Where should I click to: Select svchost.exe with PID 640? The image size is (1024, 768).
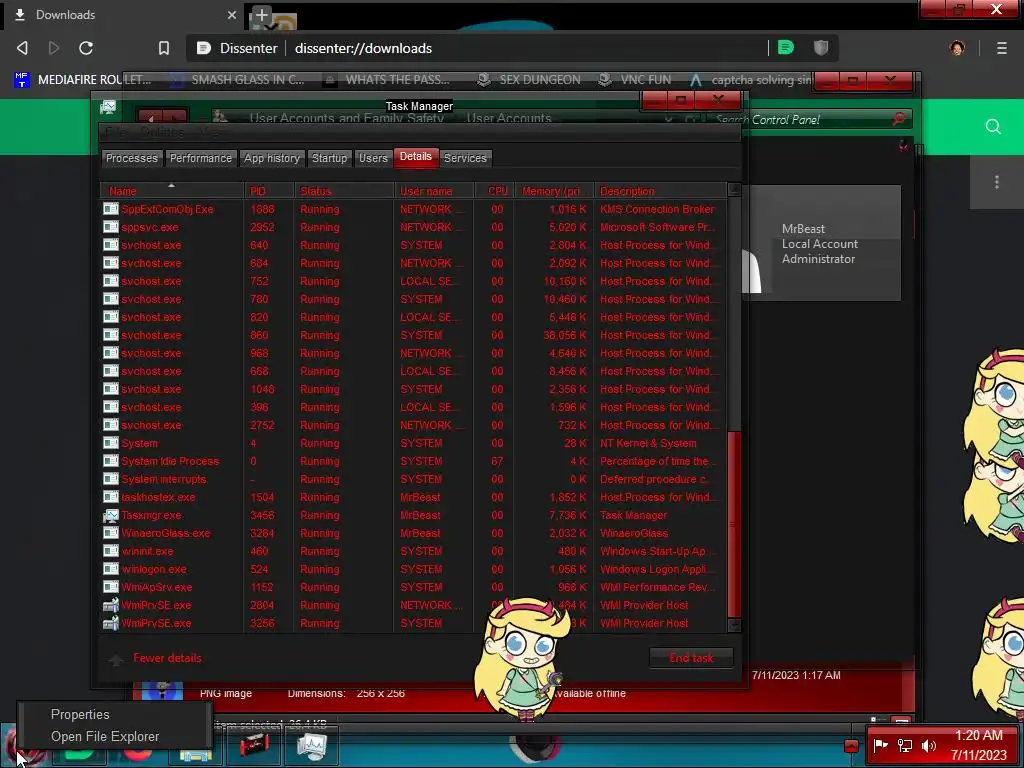click(x=413, y=245)
